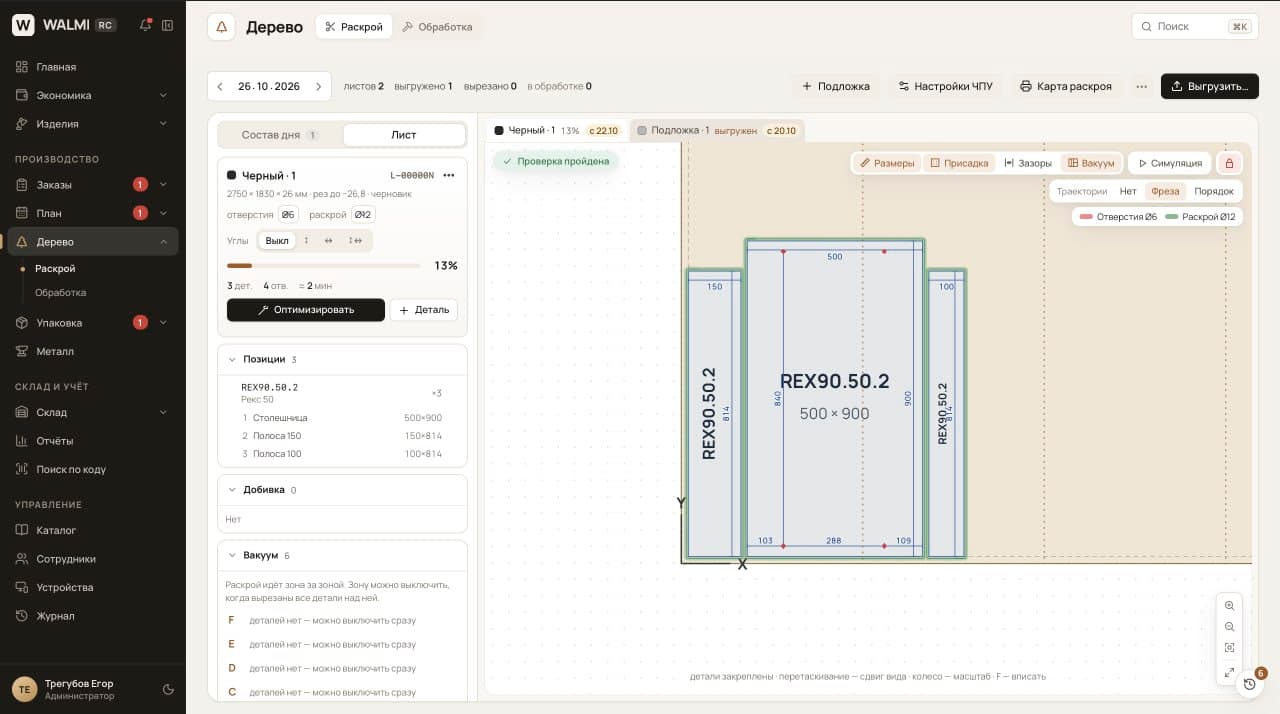This screenshot has height=714, width=1280.
Task: Switch to the Обработка tab
Action: (437, 27)
